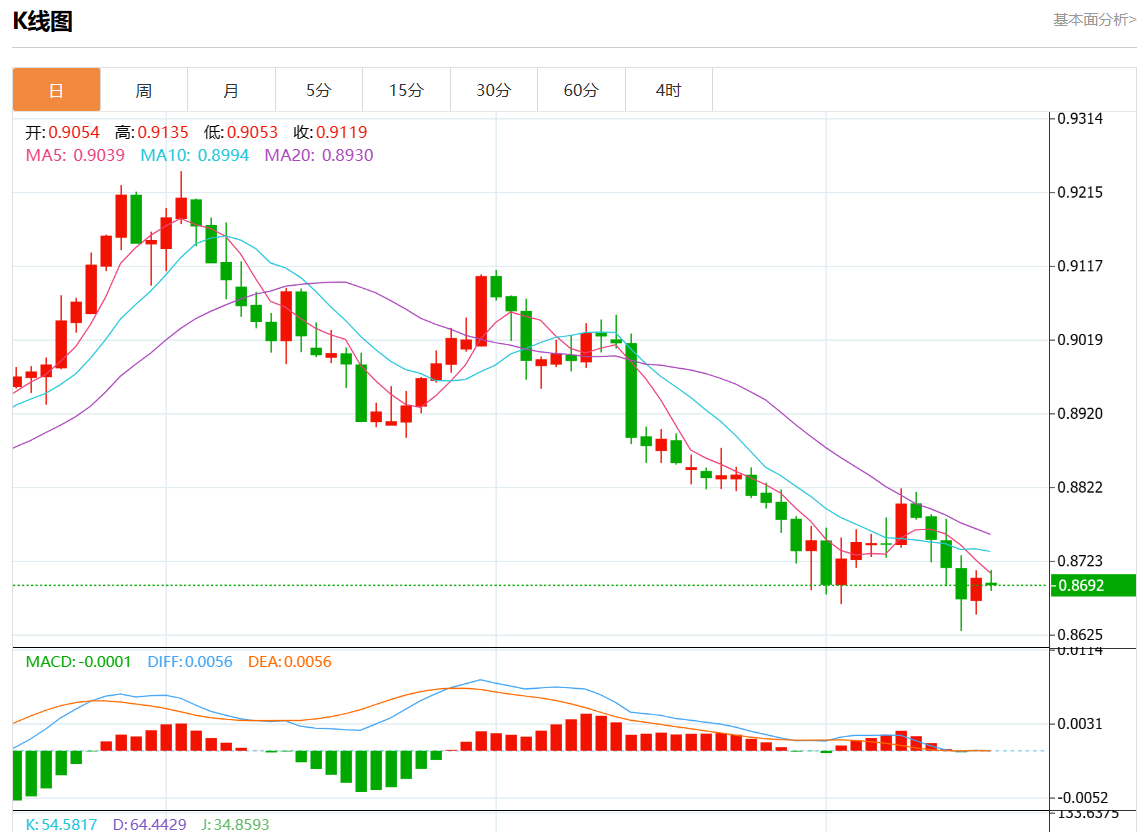Open the 5分 interval tab
This screenshot has width=1147, height=832.
coord(319,90)
